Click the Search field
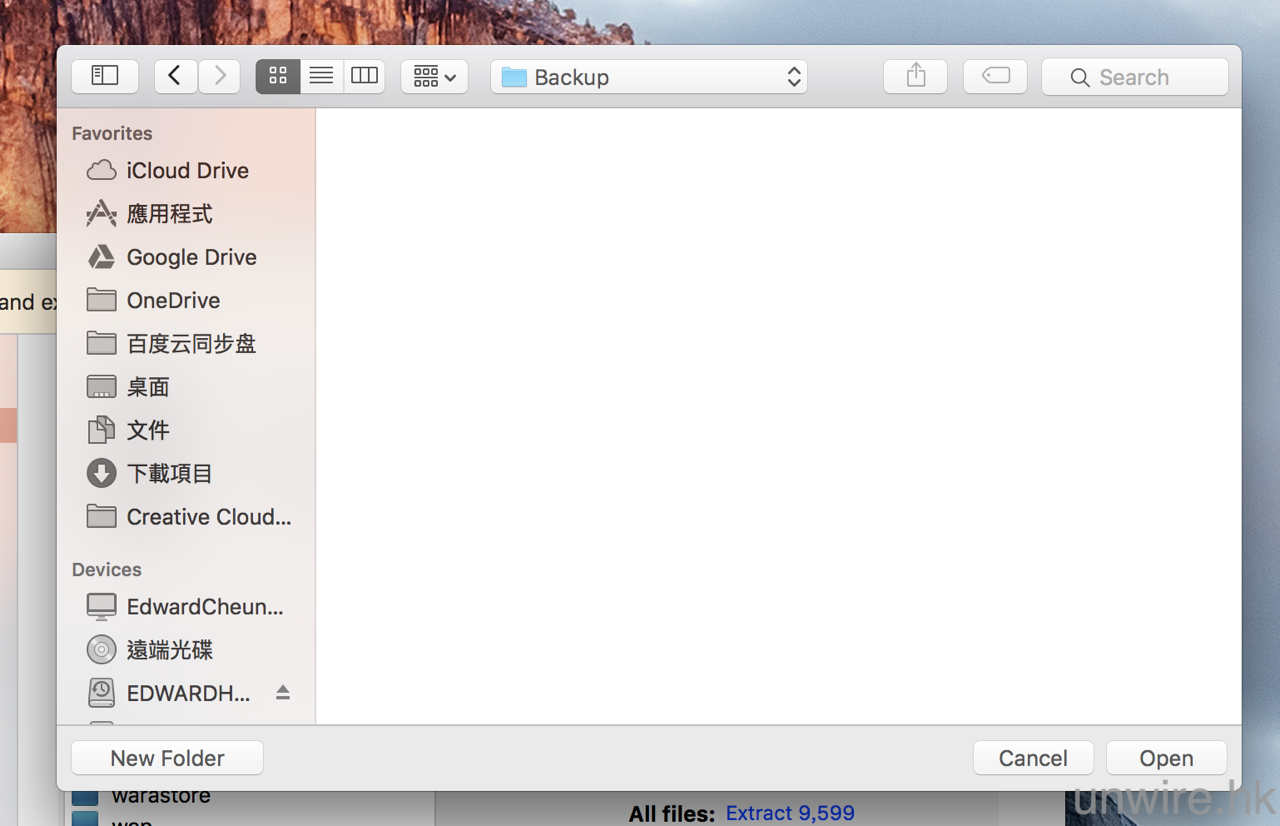 tap(1135, 77)
